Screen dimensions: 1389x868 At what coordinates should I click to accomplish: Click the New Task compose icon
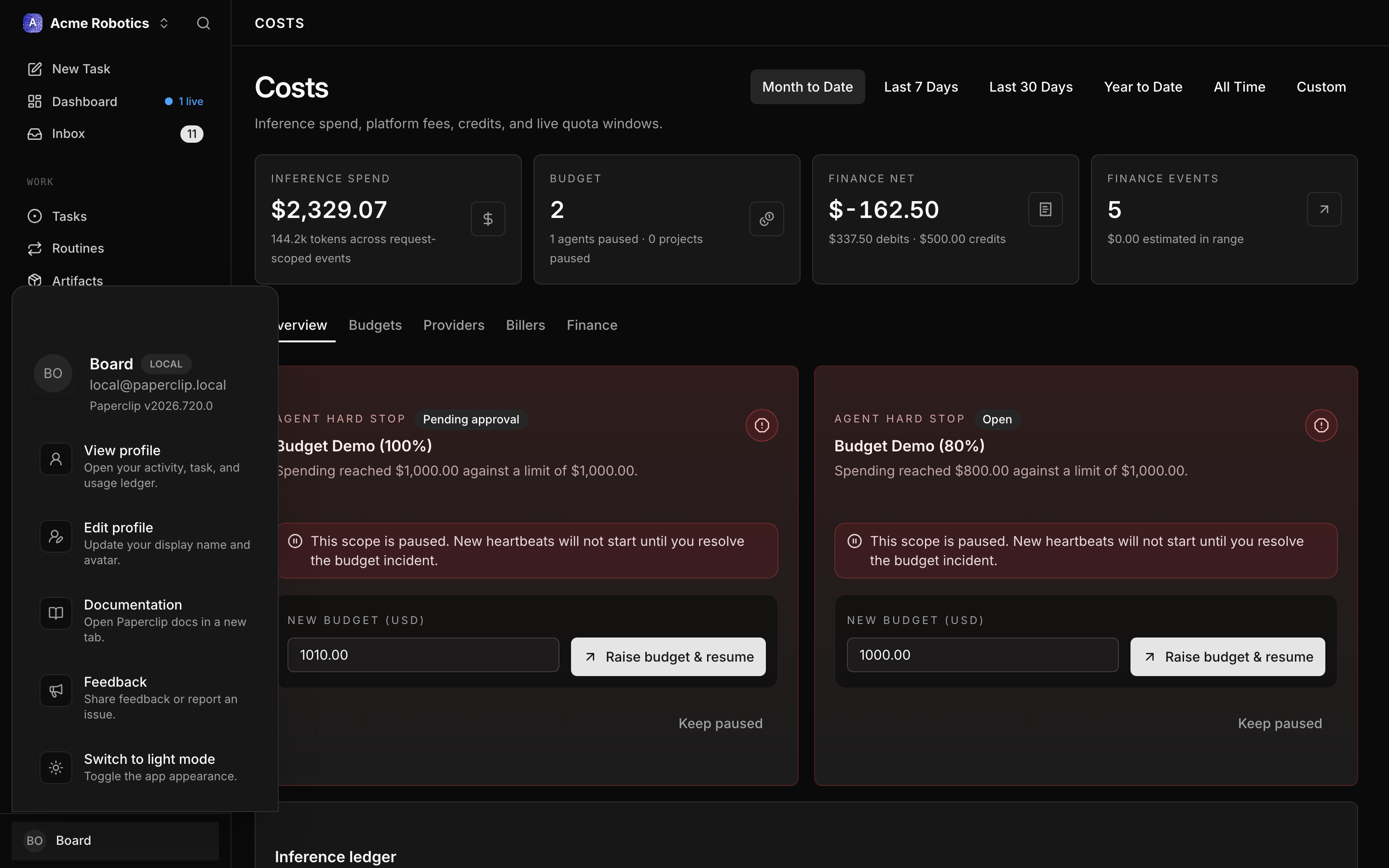35,69
